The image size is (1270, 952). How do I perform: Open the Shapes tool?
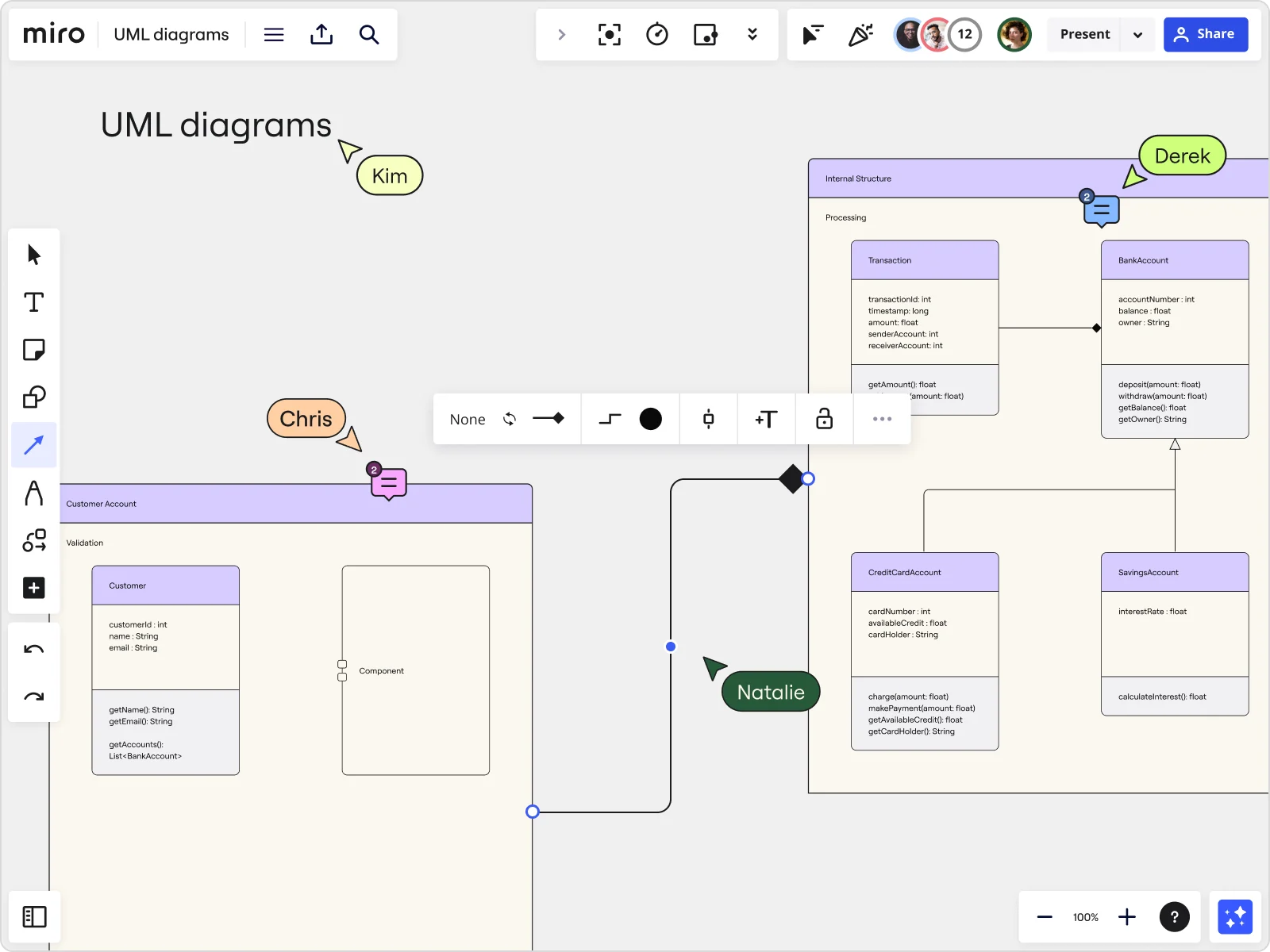33,397
